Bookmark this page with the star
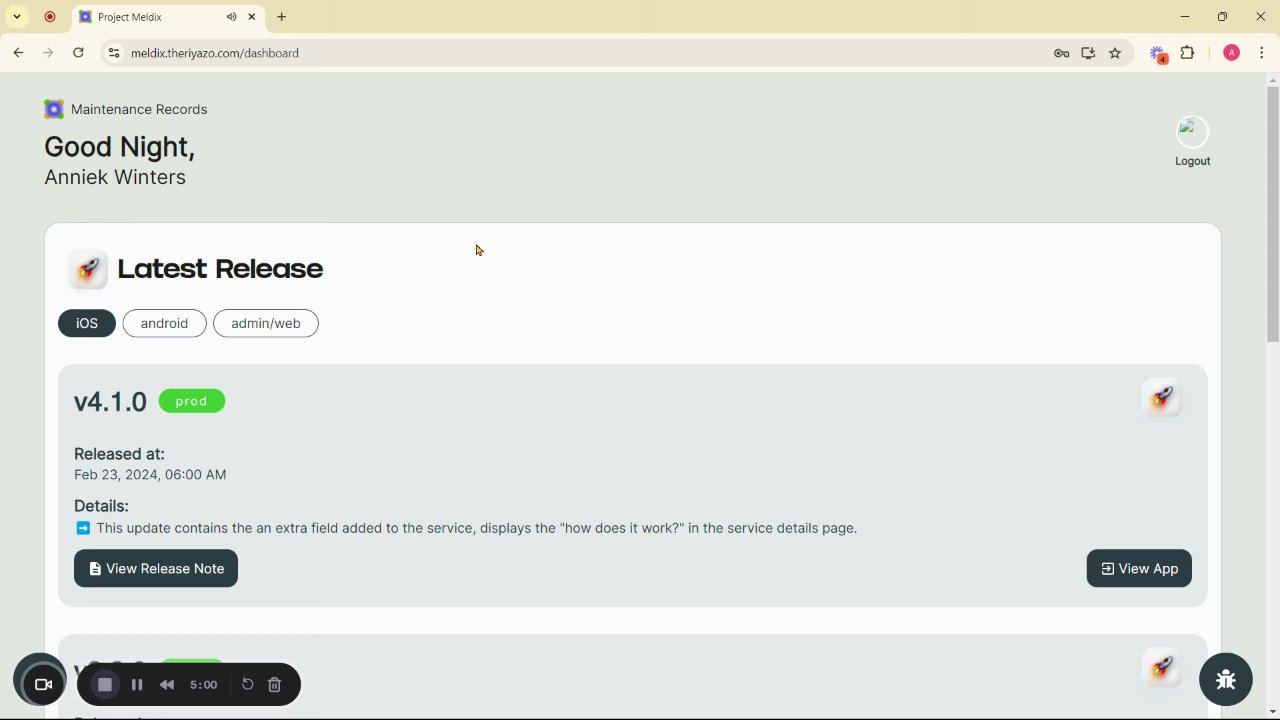1280x720 pixels. pyautogui.click(x=1115, y=53)
